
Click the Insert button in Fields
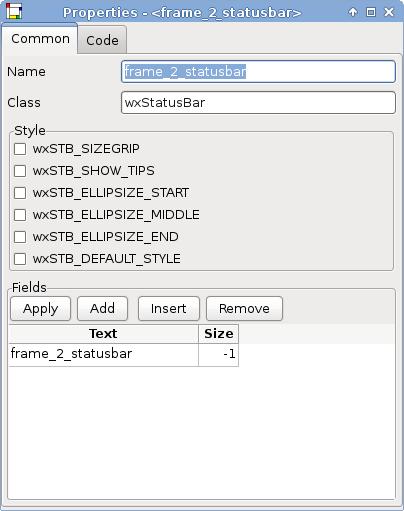tap(169, 308)
